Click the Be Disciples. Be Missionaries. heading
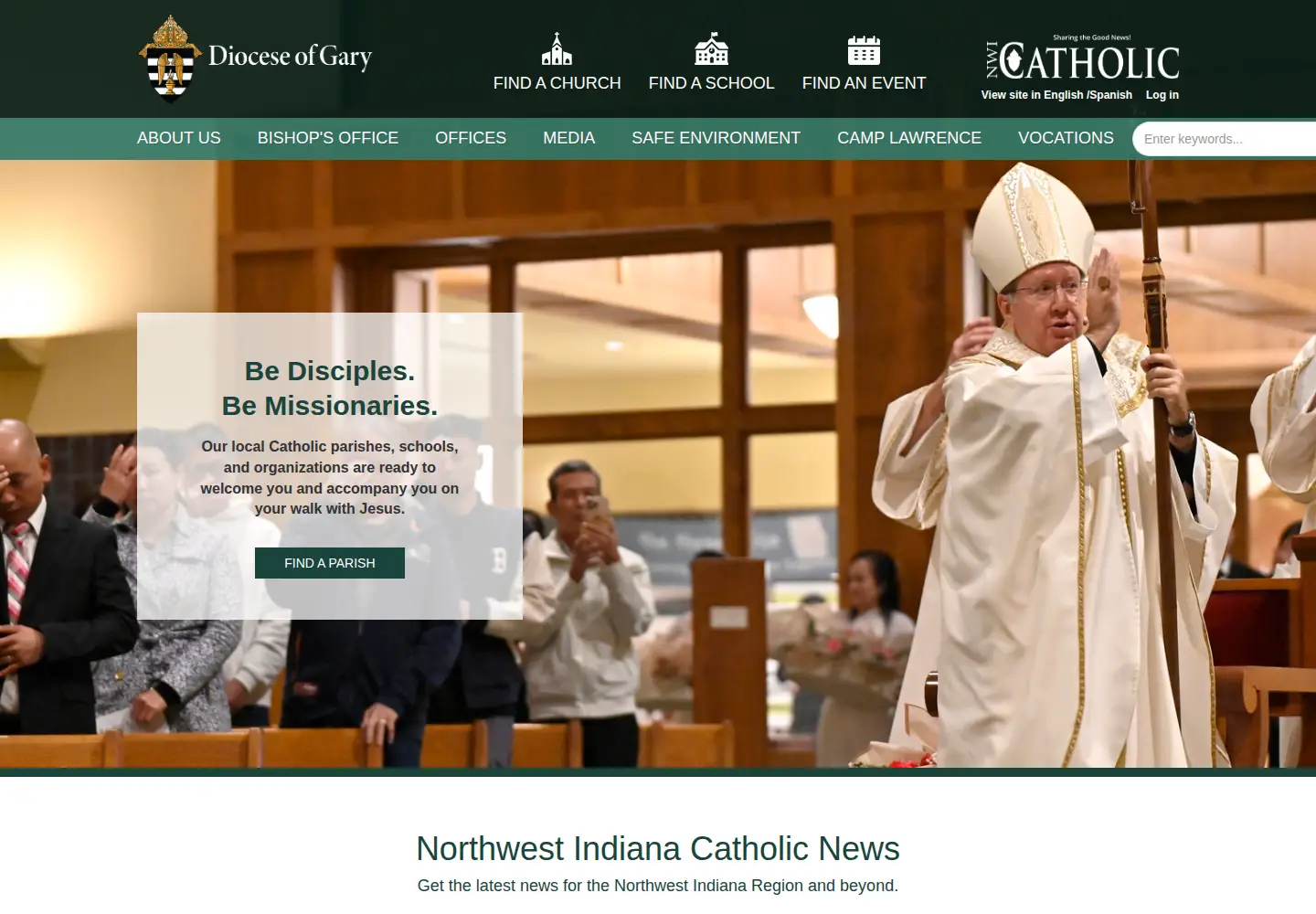1316x914 pixels. (x=330, y=388)
